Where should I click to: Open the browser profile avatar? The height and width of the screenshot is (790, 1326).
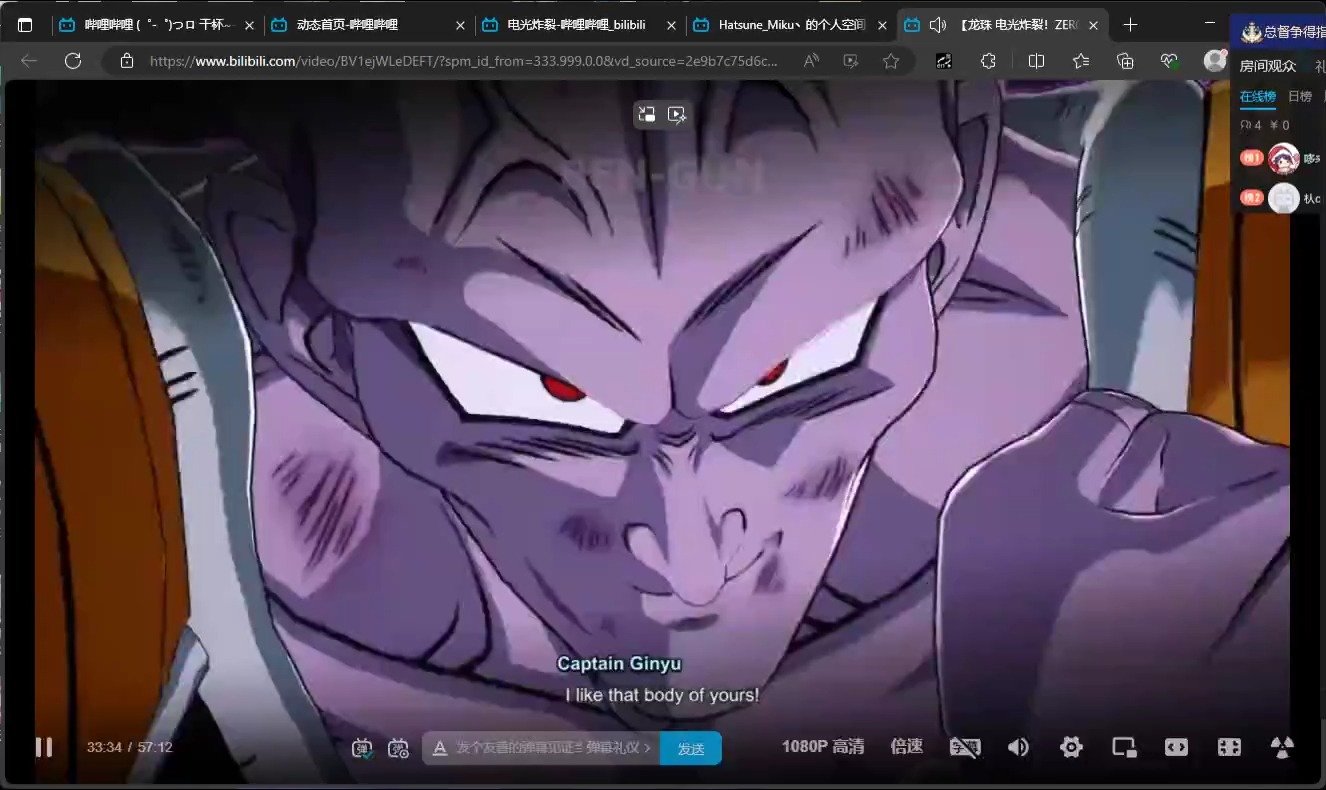pos(1214,61)
